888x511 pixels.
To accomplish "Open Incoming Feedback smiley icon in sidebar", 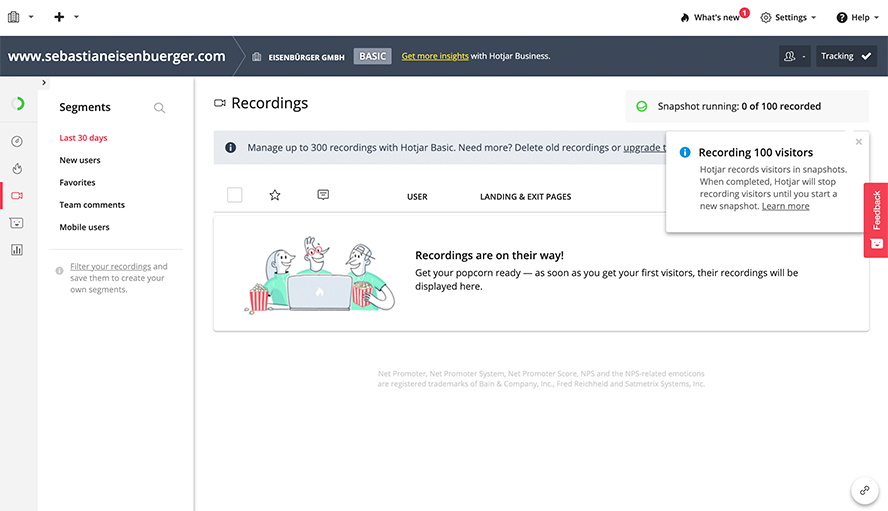I will tap(17, 223).
